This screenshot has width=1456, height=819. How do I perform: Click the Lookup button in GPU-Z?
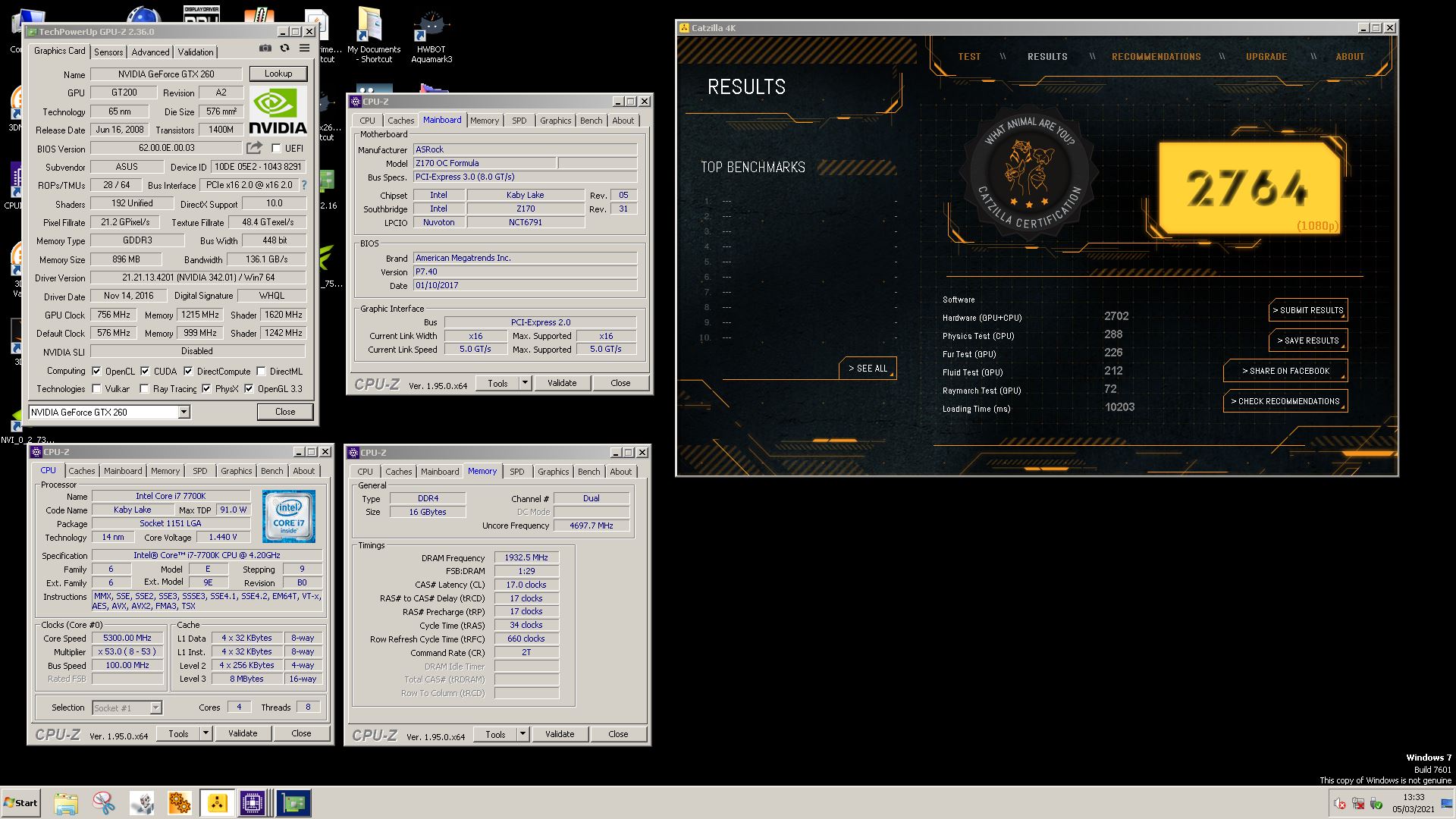[x=278, y=74]
